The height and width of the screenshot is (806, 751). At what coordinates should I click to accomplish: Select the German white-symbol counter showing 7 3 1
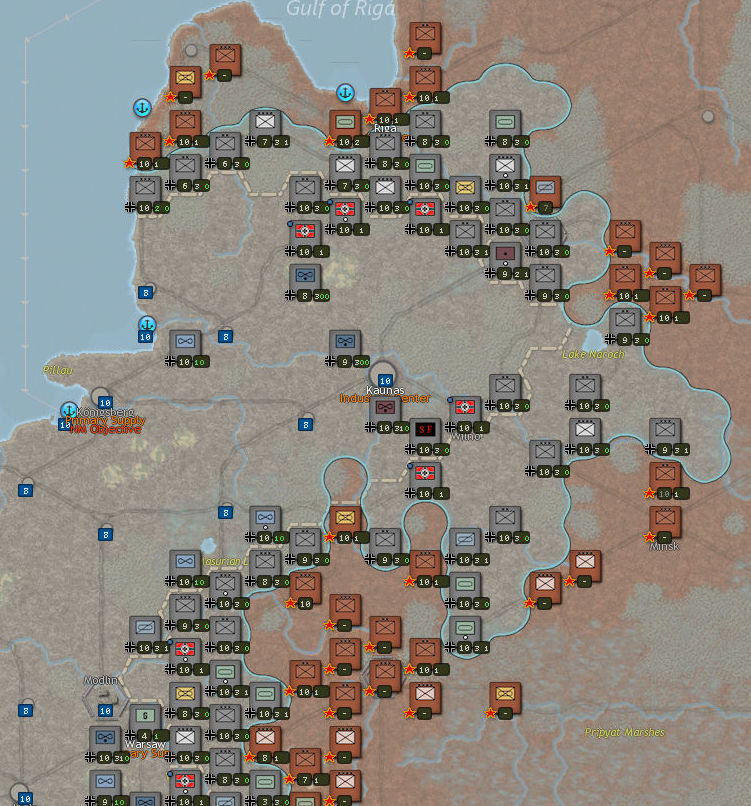click(265, 121)
